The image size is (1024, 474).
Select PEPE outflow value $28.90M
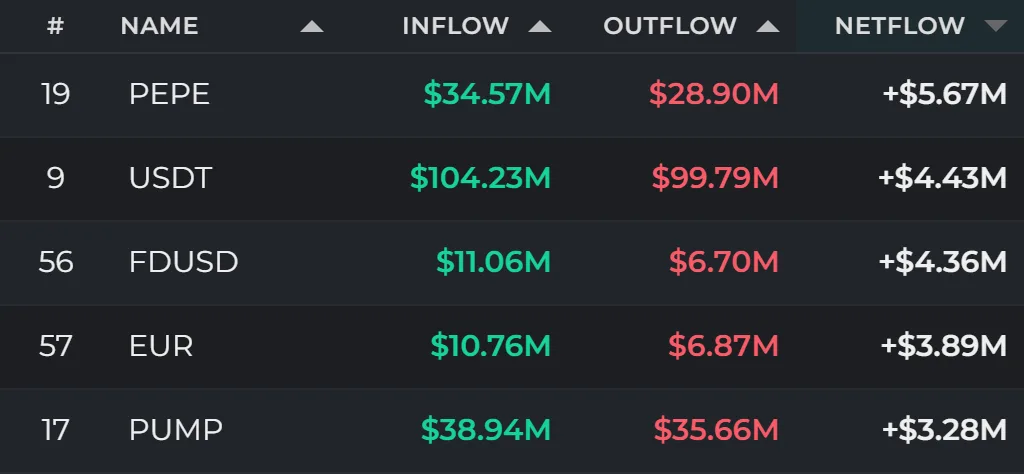714,95
